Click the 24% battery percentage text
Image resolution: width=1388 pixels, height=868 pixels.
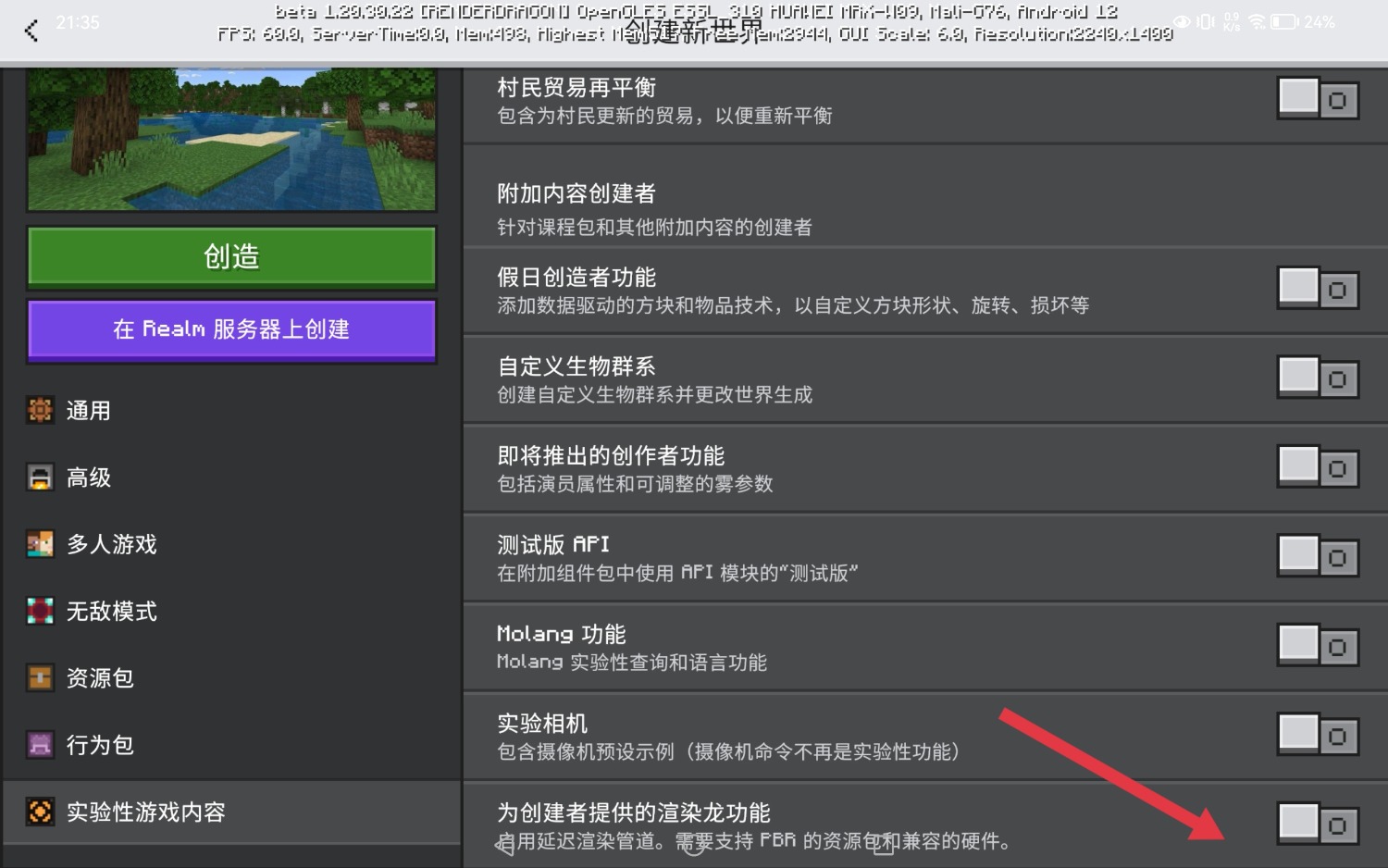tap(1320, 21)
